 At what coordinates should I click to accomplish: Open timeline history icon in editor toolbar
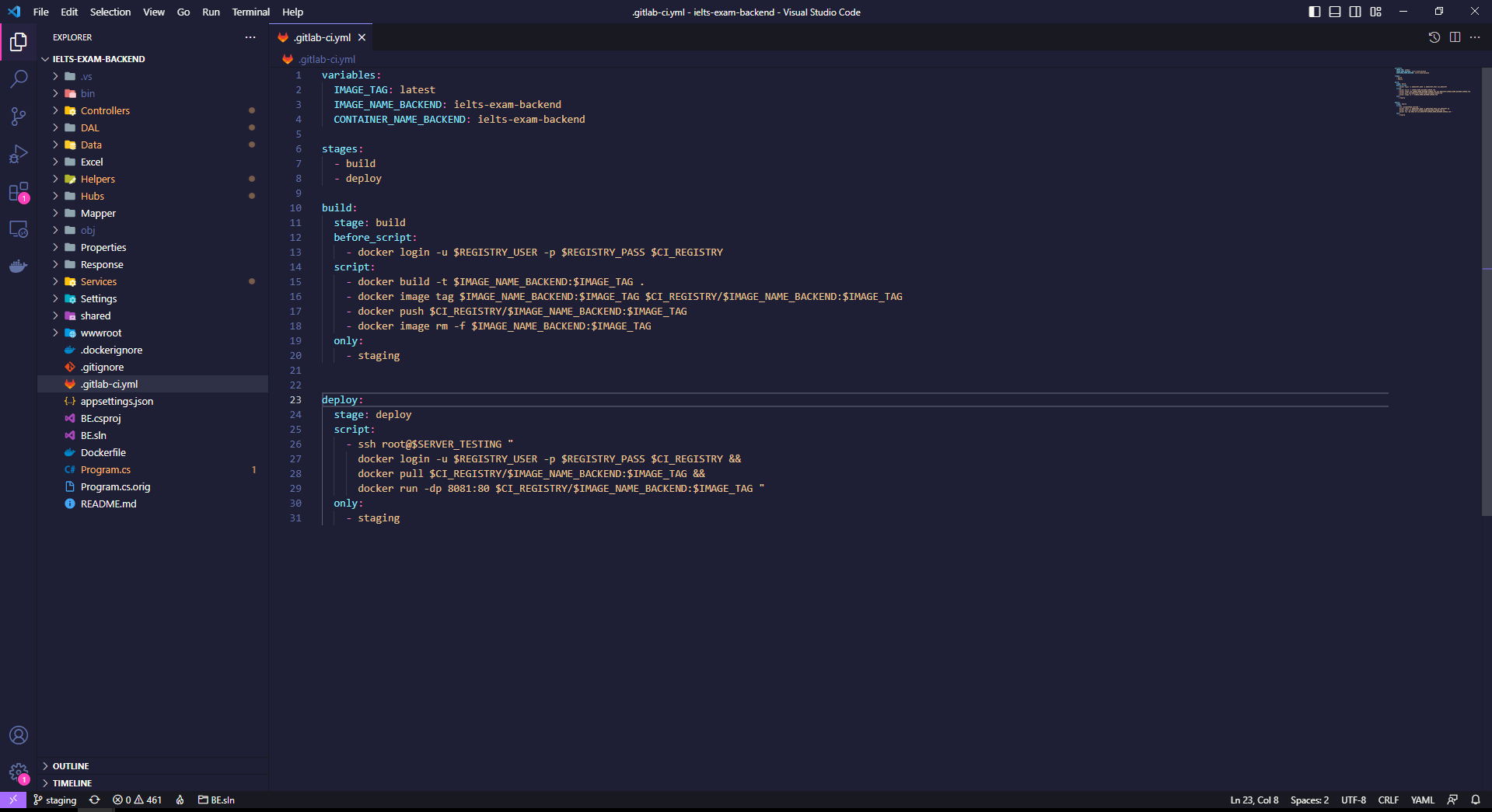coord(1434,37)
